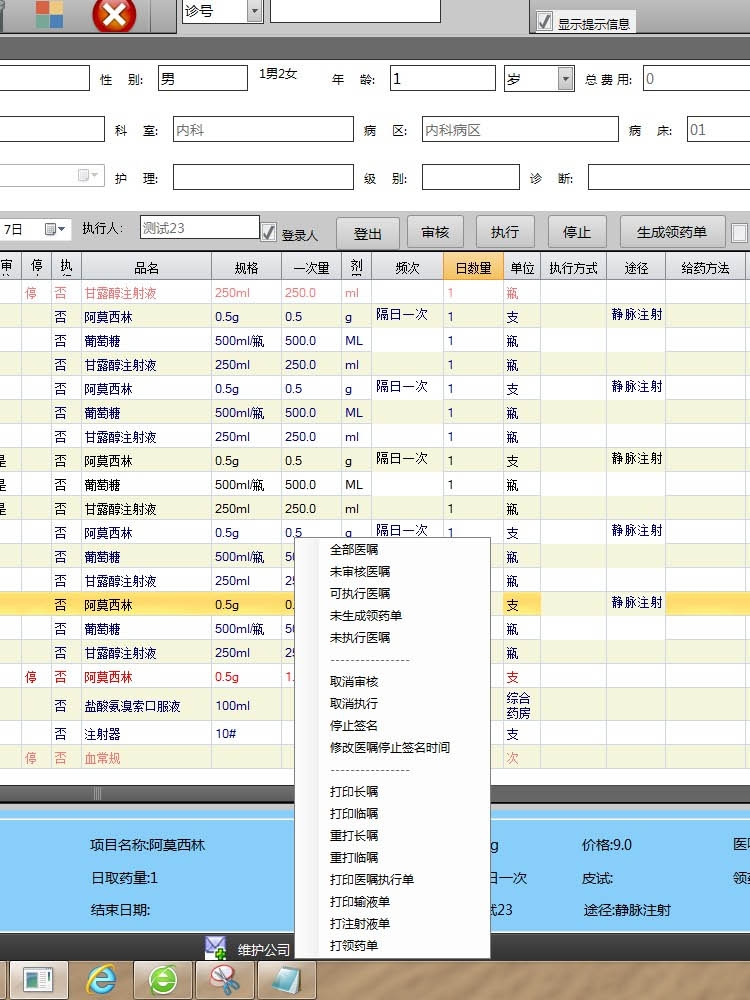Click the 生成领药单 button

click(x=672, y=232)
